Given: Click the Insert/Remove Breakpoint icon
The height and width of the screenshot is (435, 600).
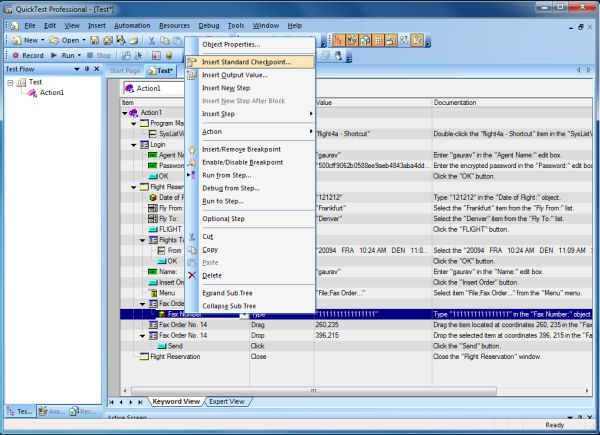Looking at the screenshot, I should 192,148.
